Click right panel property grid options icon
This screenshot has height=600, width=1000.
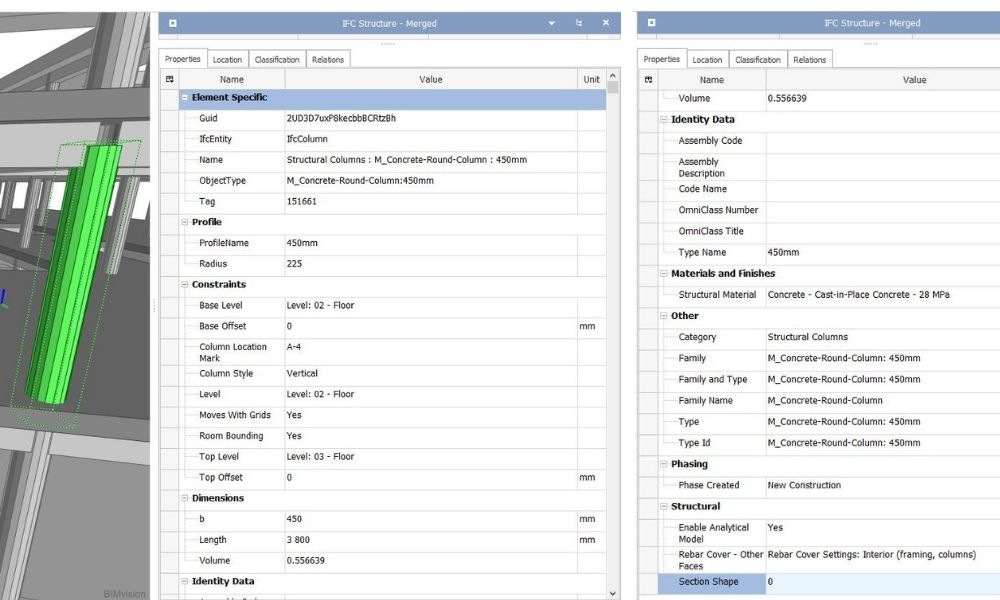tap(649, 80)
